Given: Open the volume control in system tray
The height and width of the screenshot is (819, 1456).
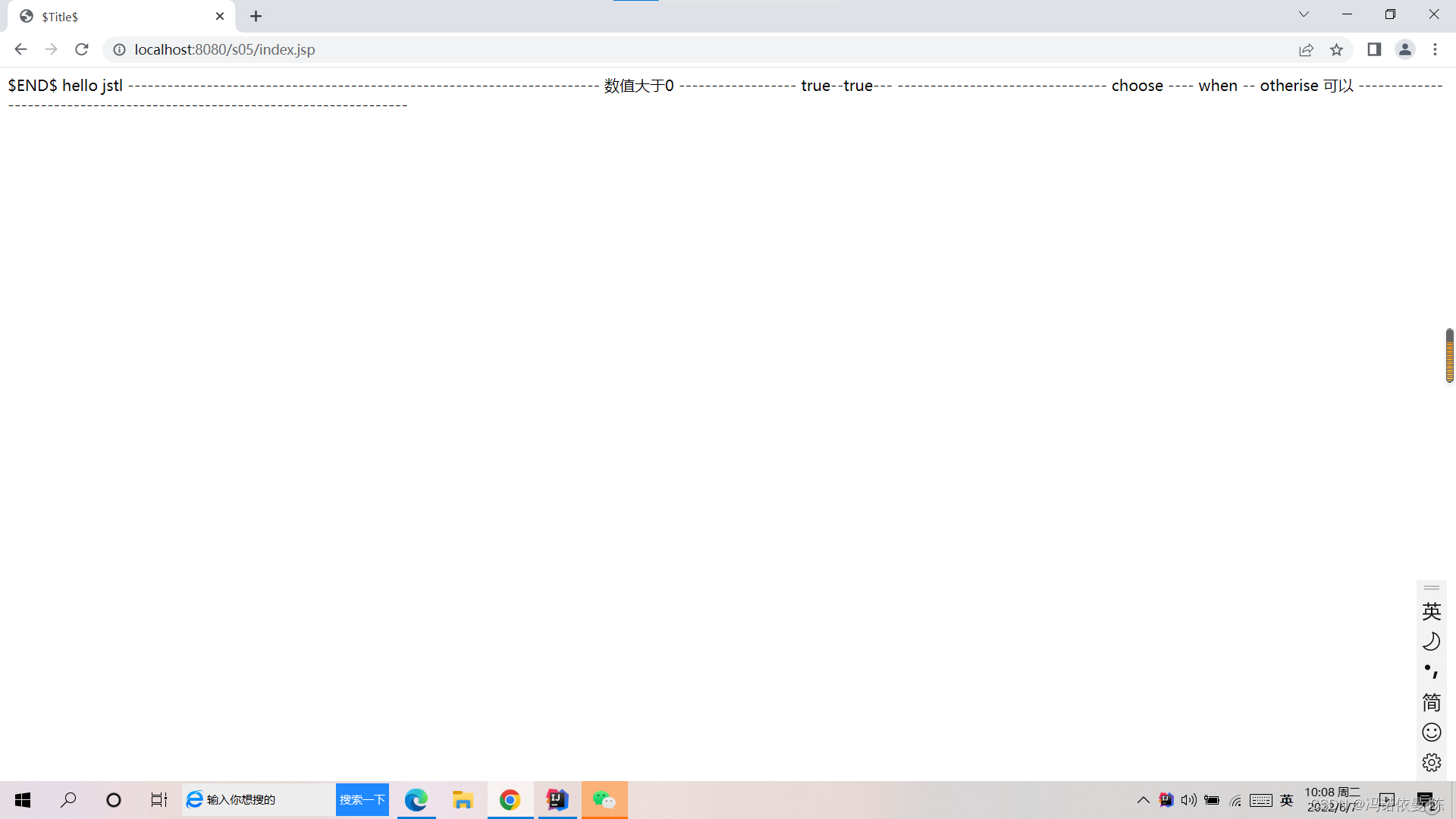Looking at the screenshot, I should coord(1188,799).
